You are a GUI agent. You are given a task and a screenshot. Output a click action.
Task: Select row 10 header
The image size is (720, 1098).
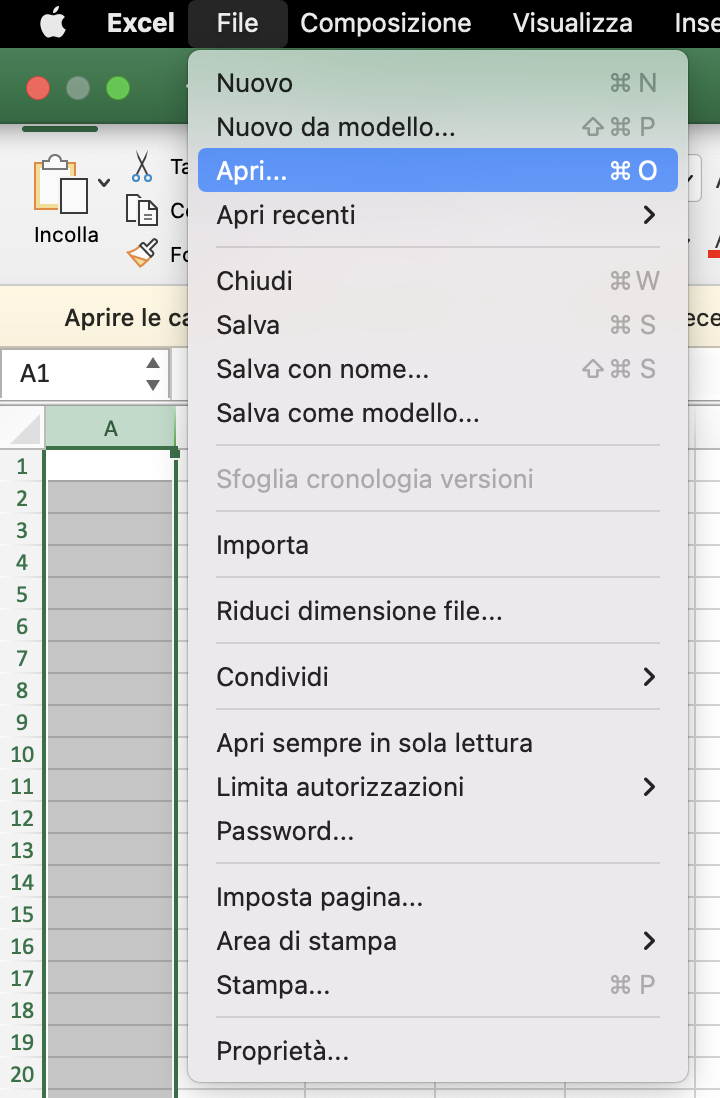coord(22,753)
